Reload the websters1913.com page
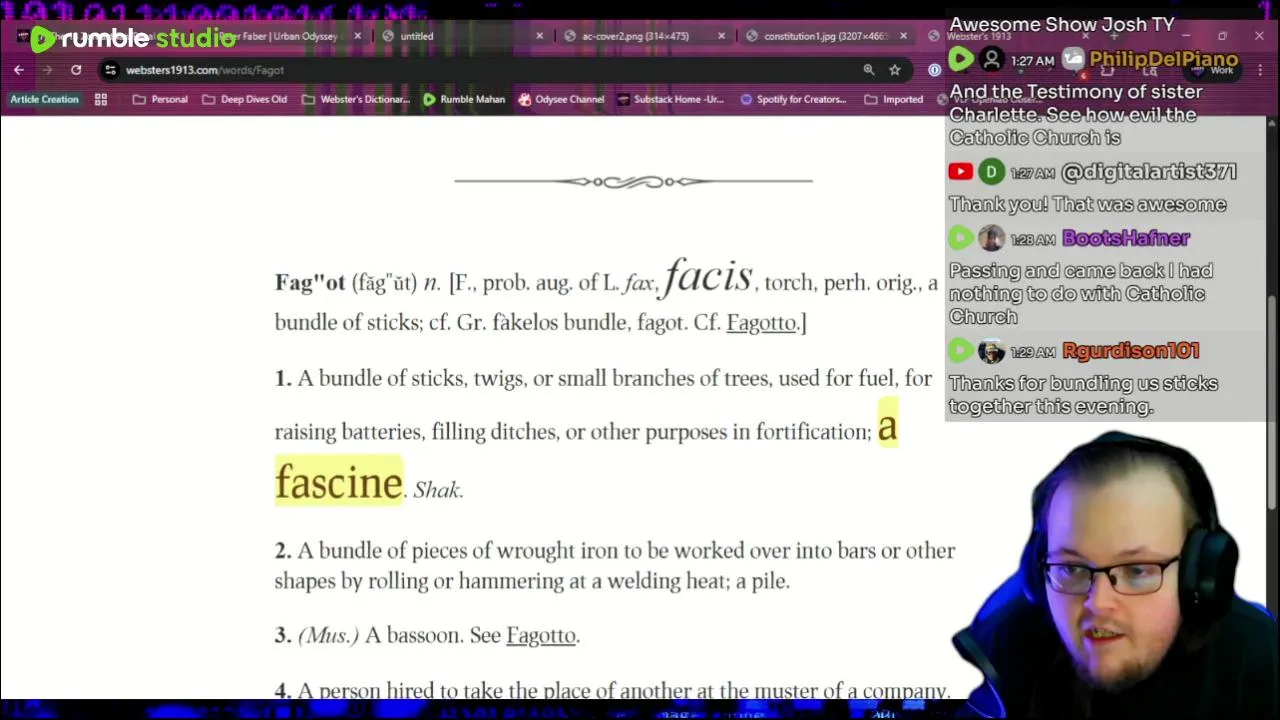Screen dimensions: 1280x720 (x=76, y=70)
